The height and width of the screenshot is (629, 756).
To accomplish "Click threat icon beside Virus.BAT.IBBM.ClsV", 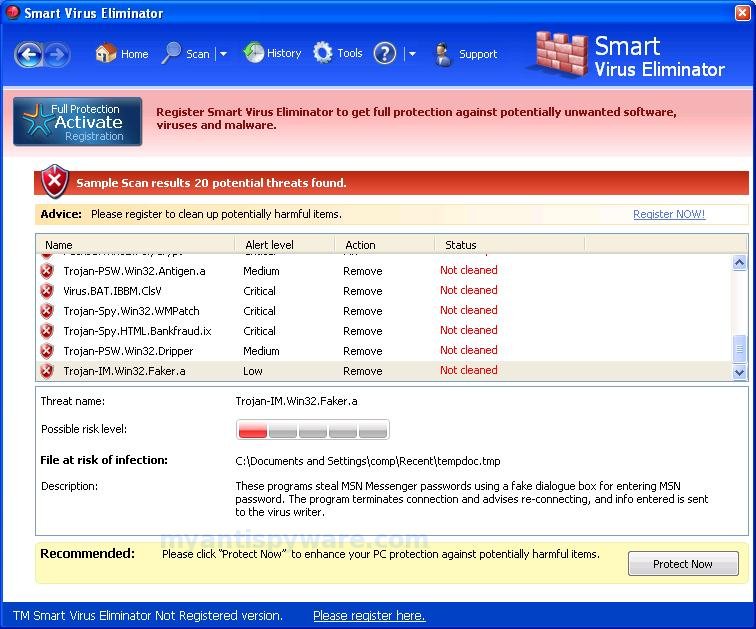I will (x=47, y=291).
